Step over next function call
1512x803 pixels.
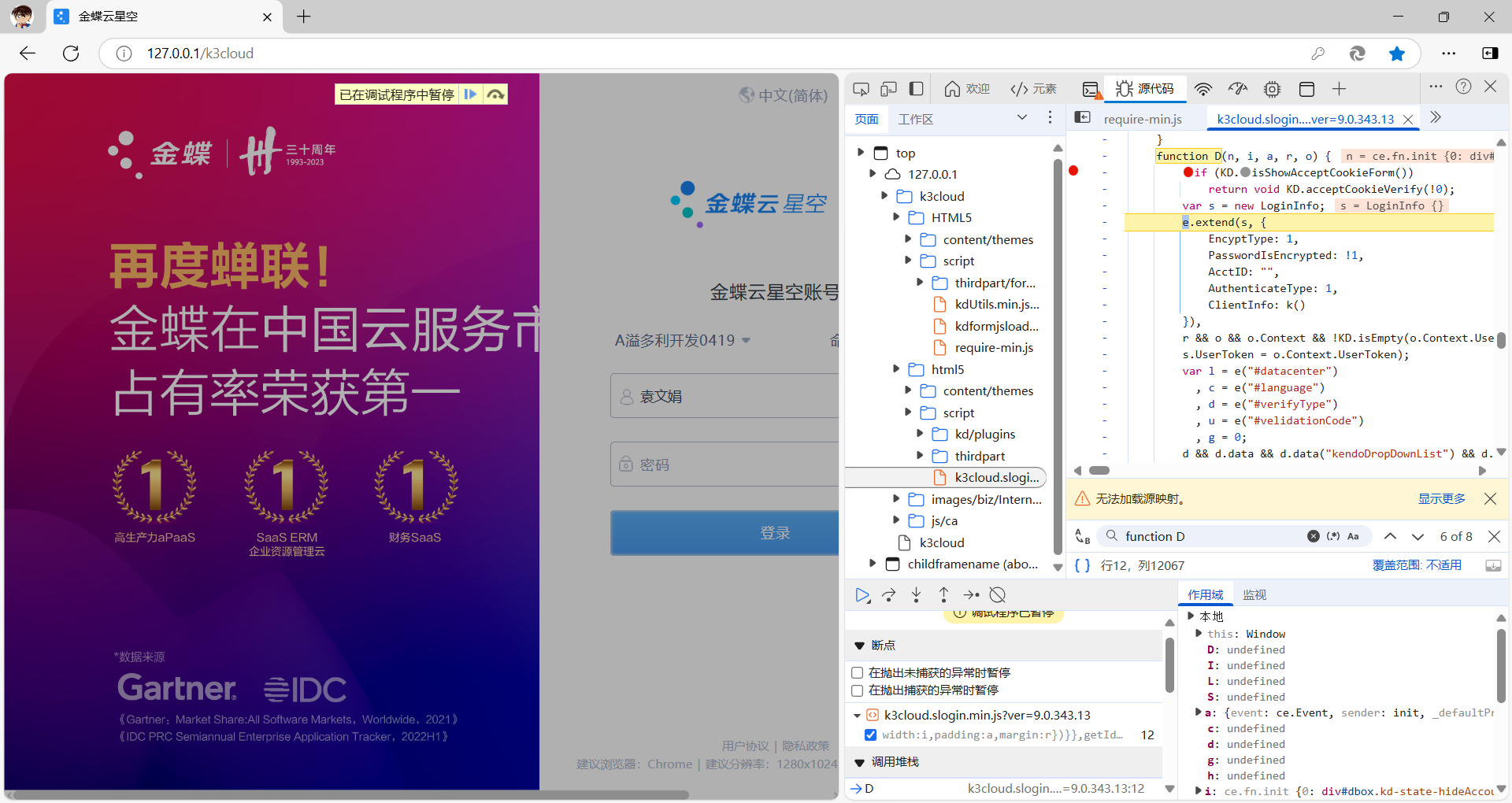(x=889, y=595)
